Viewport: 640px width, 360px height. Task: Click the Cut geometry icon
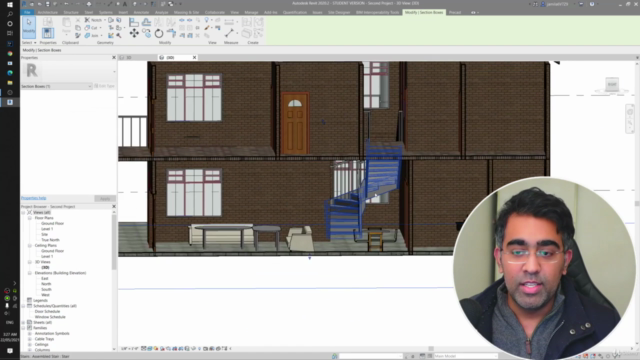coord(87,28)
